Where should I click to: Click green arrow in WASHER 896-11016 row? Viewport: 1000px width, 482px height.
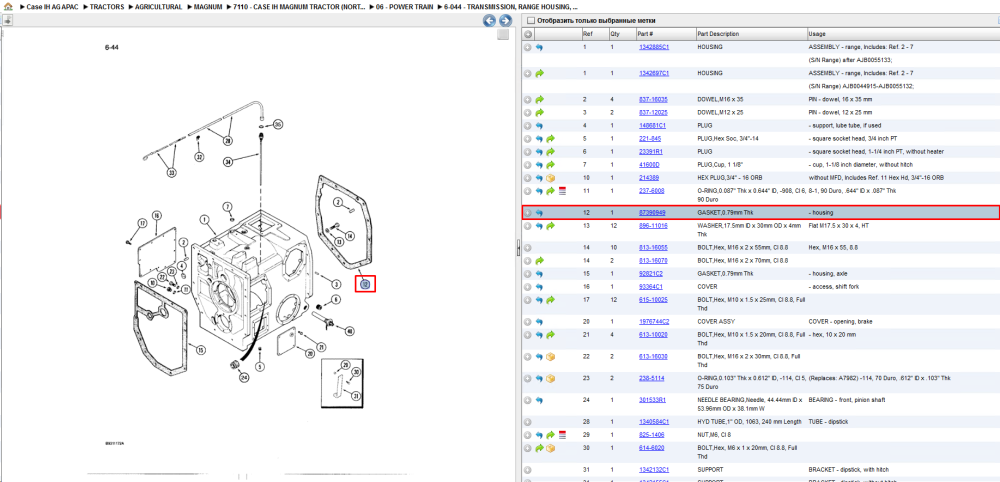tap(550, 225)
